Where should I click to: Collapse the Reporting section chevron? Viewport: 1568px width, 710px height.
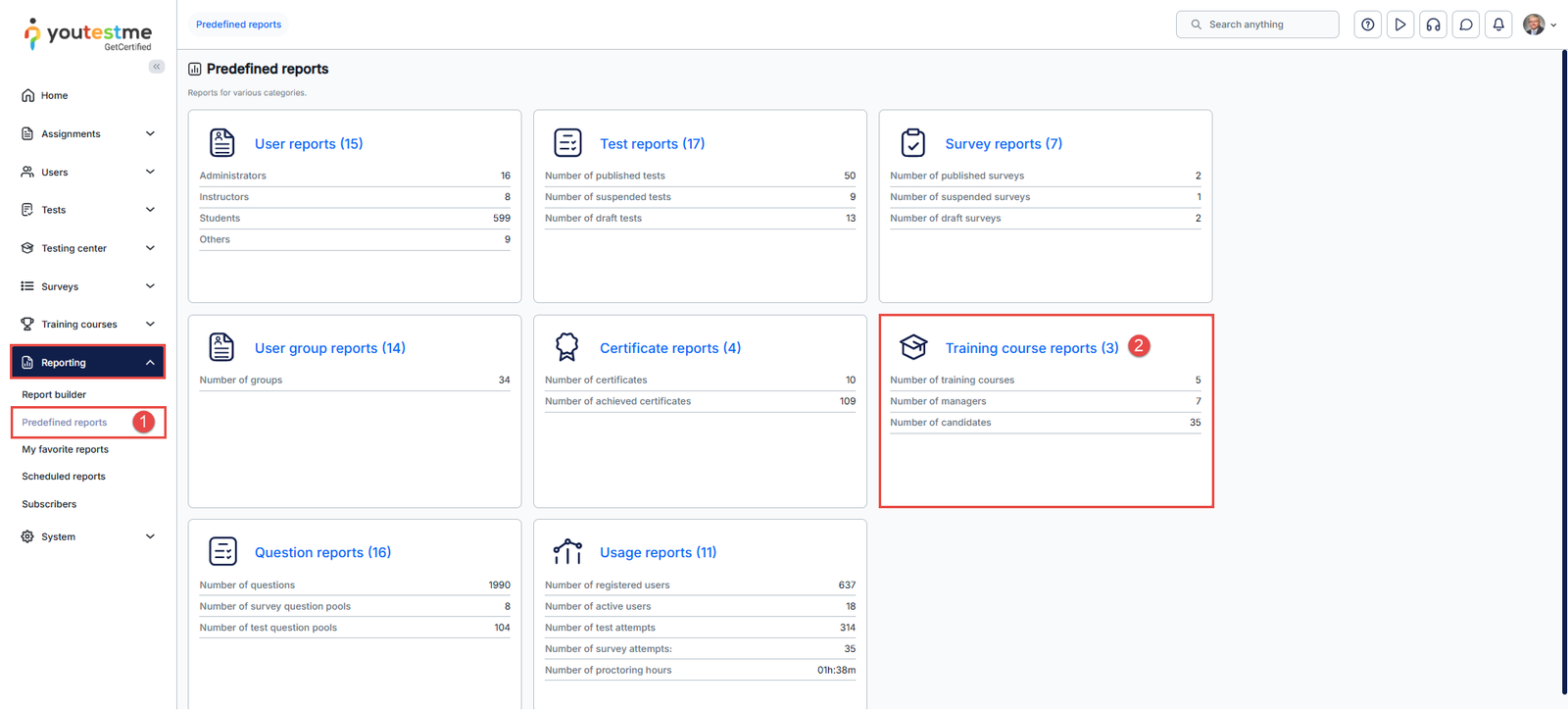tap(150, 363)
